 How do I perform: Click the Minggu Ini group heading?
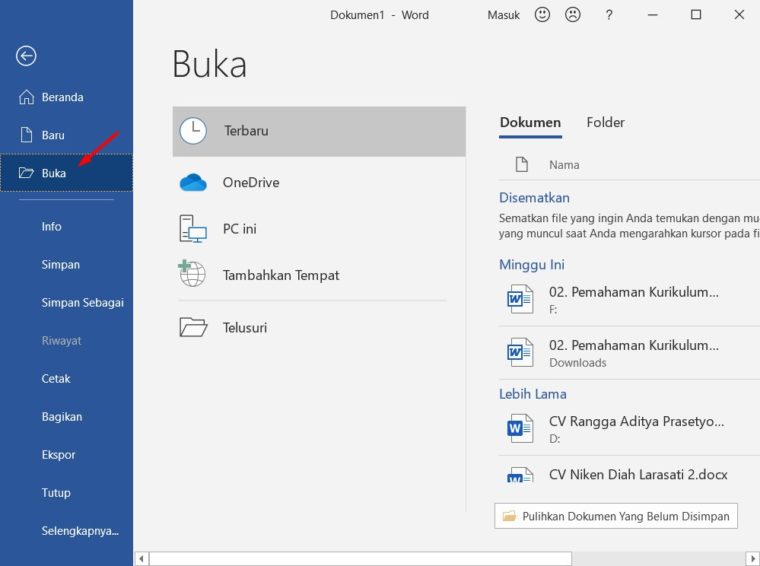(x=532, y=265)
